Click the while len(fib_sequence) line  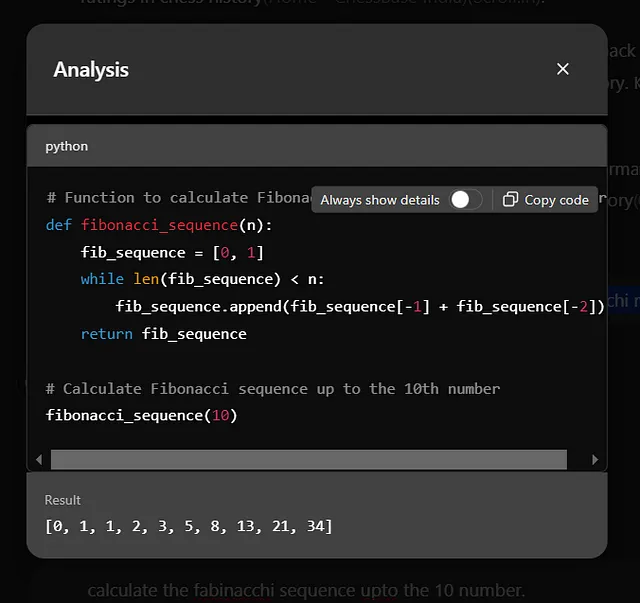pyautogui.click(x=202, y=279)
